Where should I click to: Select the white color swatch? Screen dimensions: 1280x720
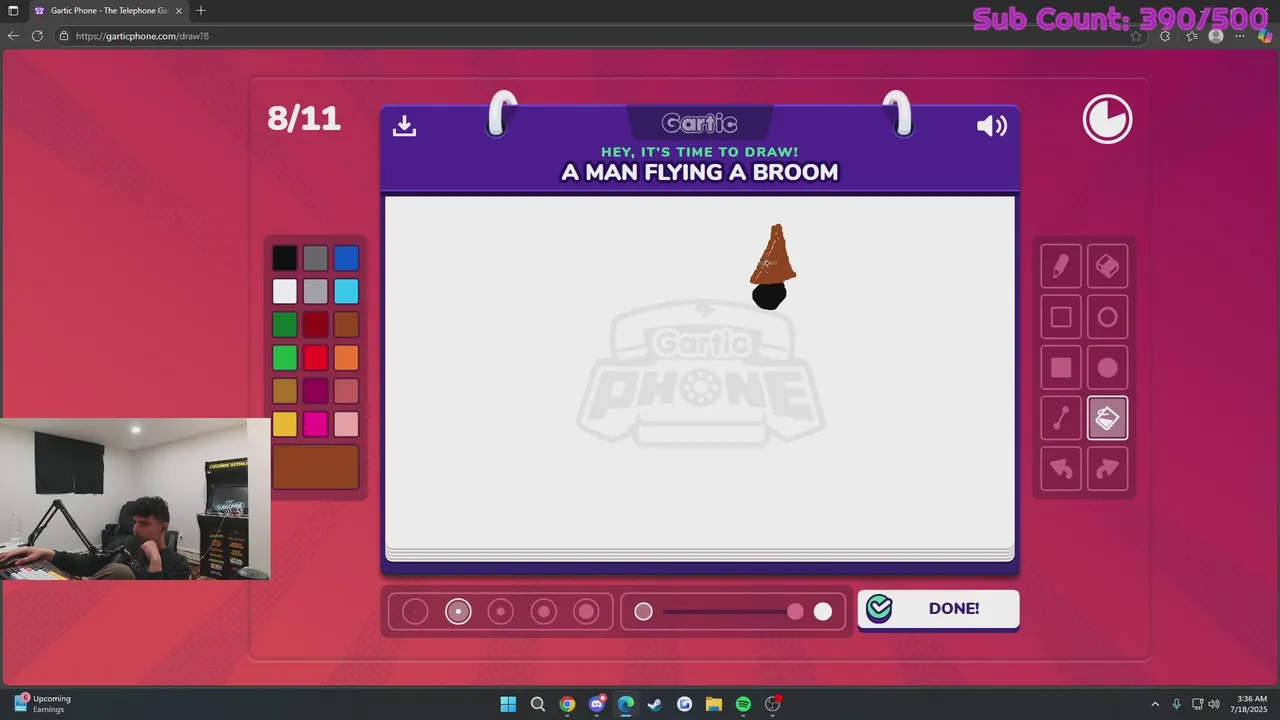coord(285,291)
